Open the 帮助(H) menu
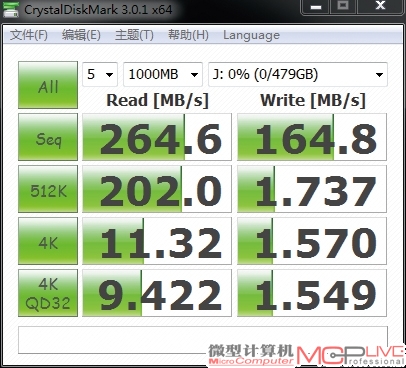This screenshot has height=368, width=406. click(188, 35)
